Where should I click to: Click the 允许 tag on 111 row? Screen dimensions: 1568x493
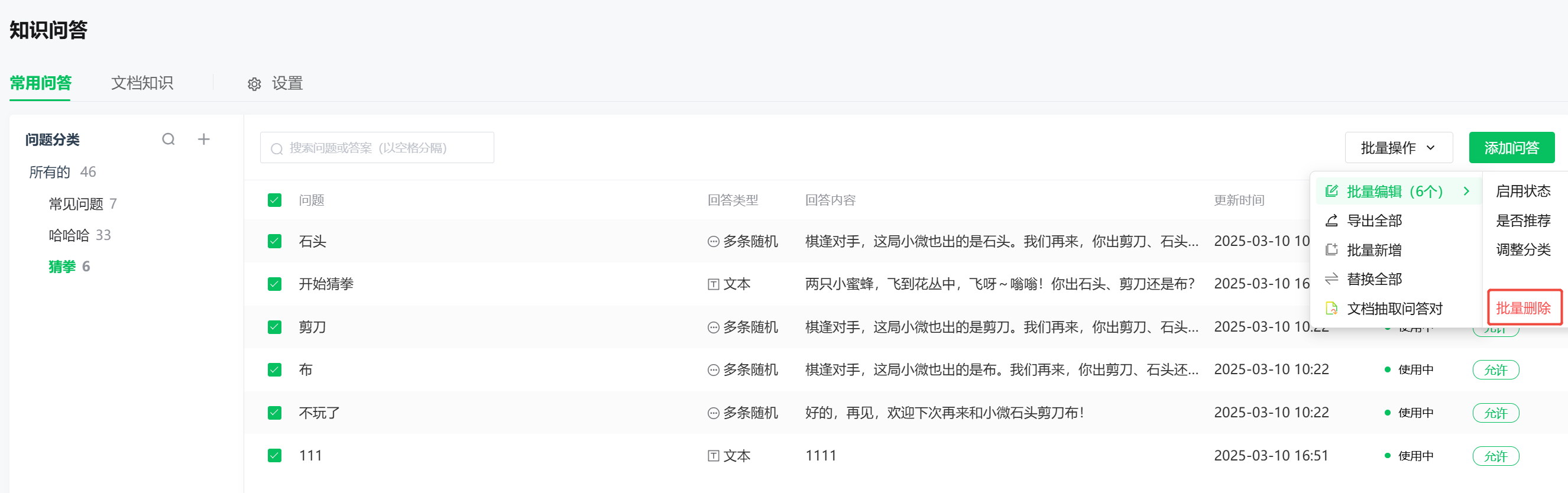(1495, 456)
